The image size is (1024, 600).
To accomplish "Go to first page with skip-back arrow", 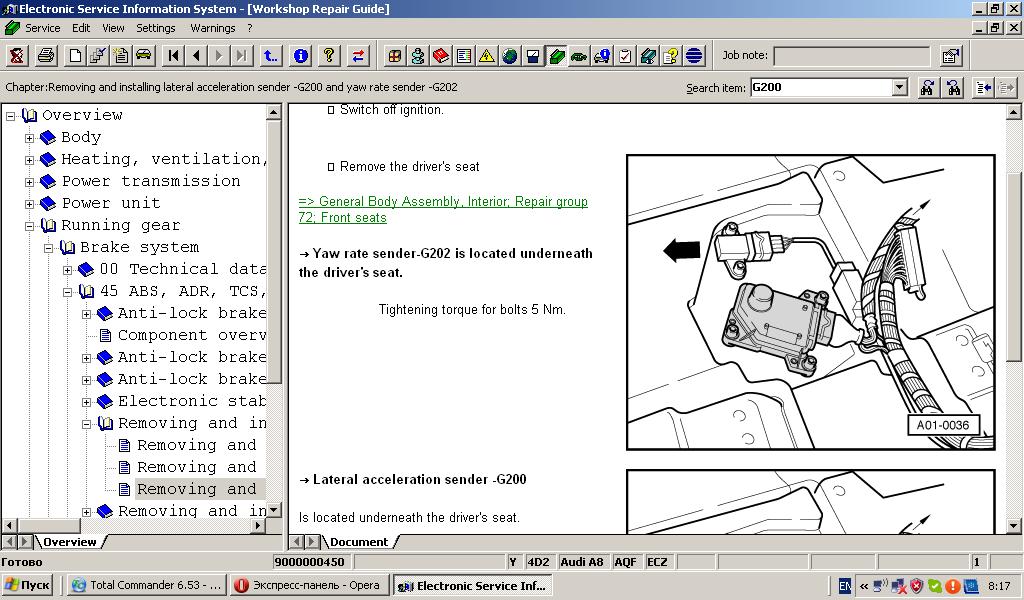I will pyautogui.click(x=174, y=56).
